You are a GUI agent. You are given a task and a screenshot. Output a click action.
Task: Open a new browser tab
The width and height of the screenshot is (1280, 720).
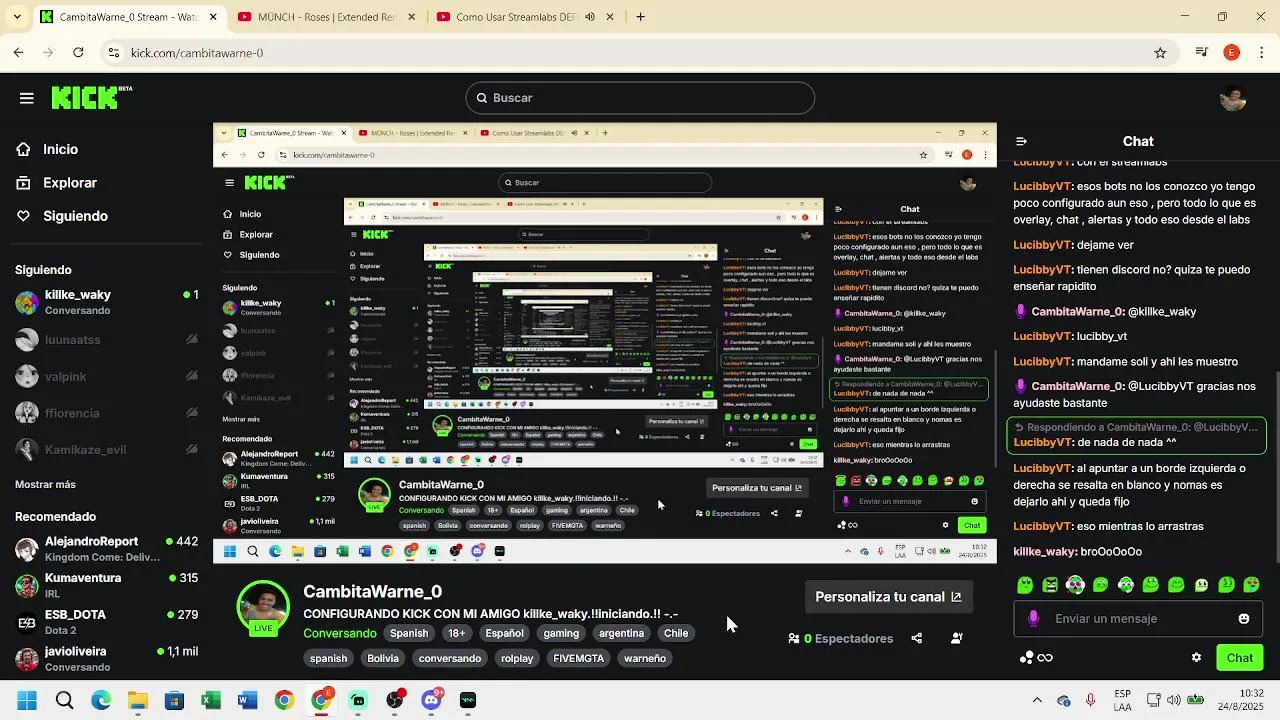pyautogui.click(x=641, y=17)
